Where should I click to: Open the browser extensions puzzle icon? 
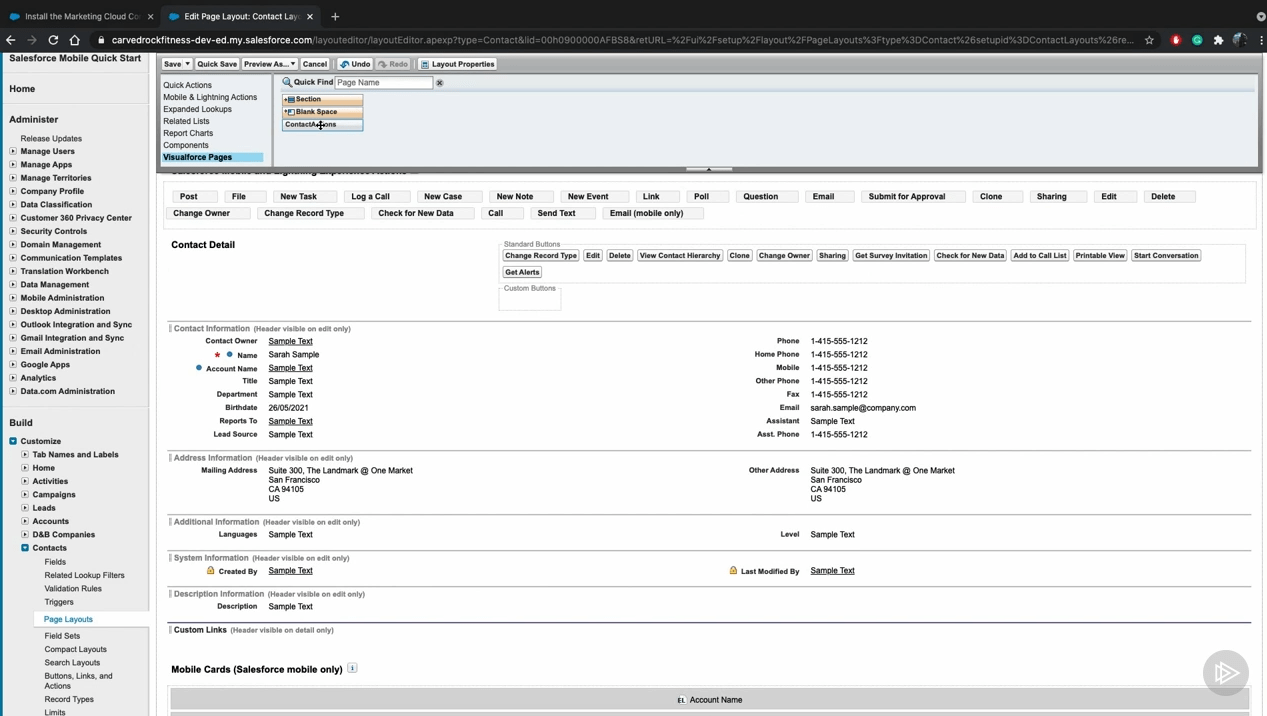[x=1218, y=40]
